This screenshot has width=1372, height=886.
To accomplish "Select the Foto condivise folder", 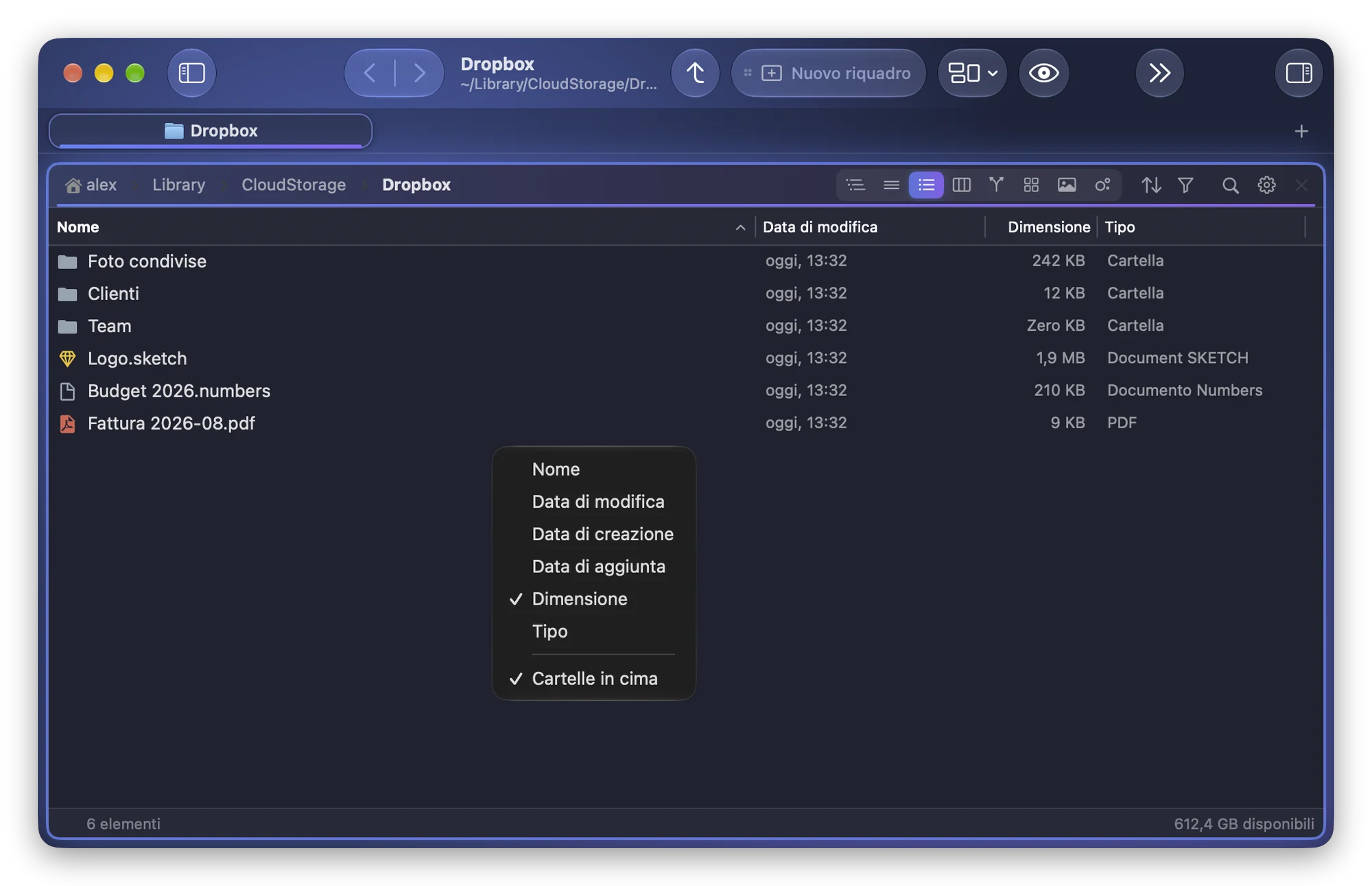I will pos(686,261).
